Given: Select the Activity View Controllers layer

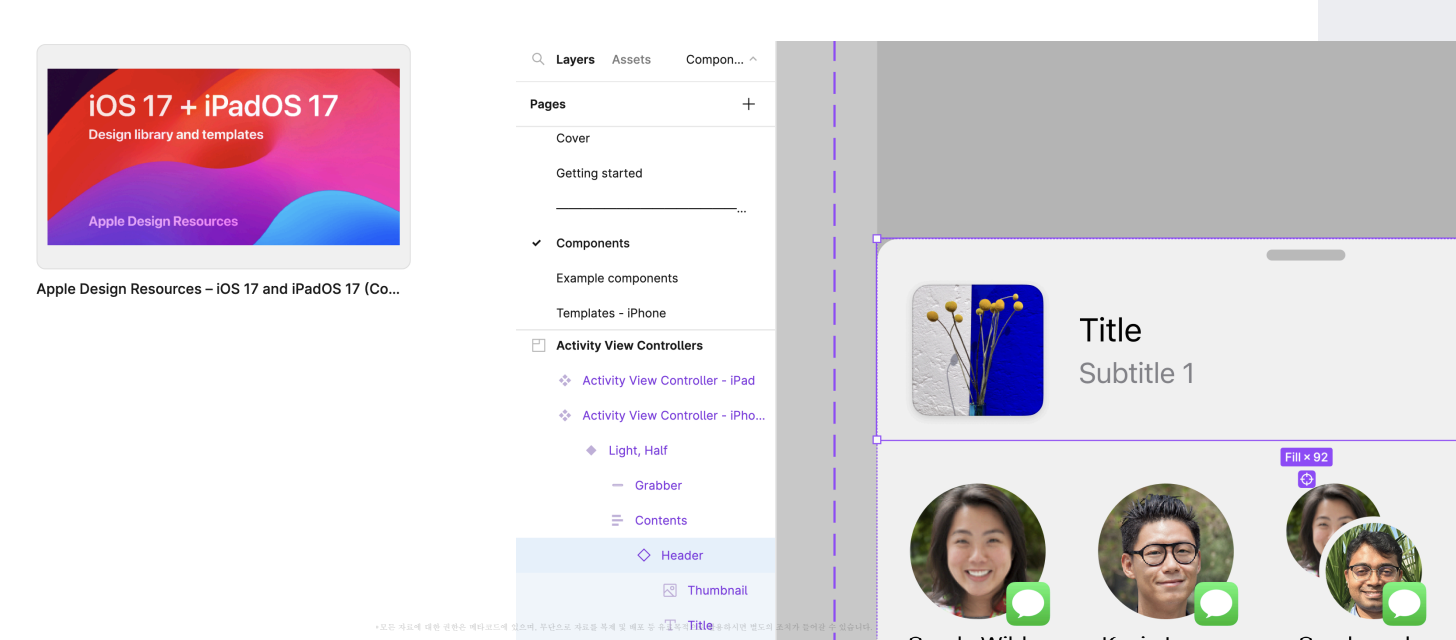Looking at the screenshot, I should tap(629, 345).
